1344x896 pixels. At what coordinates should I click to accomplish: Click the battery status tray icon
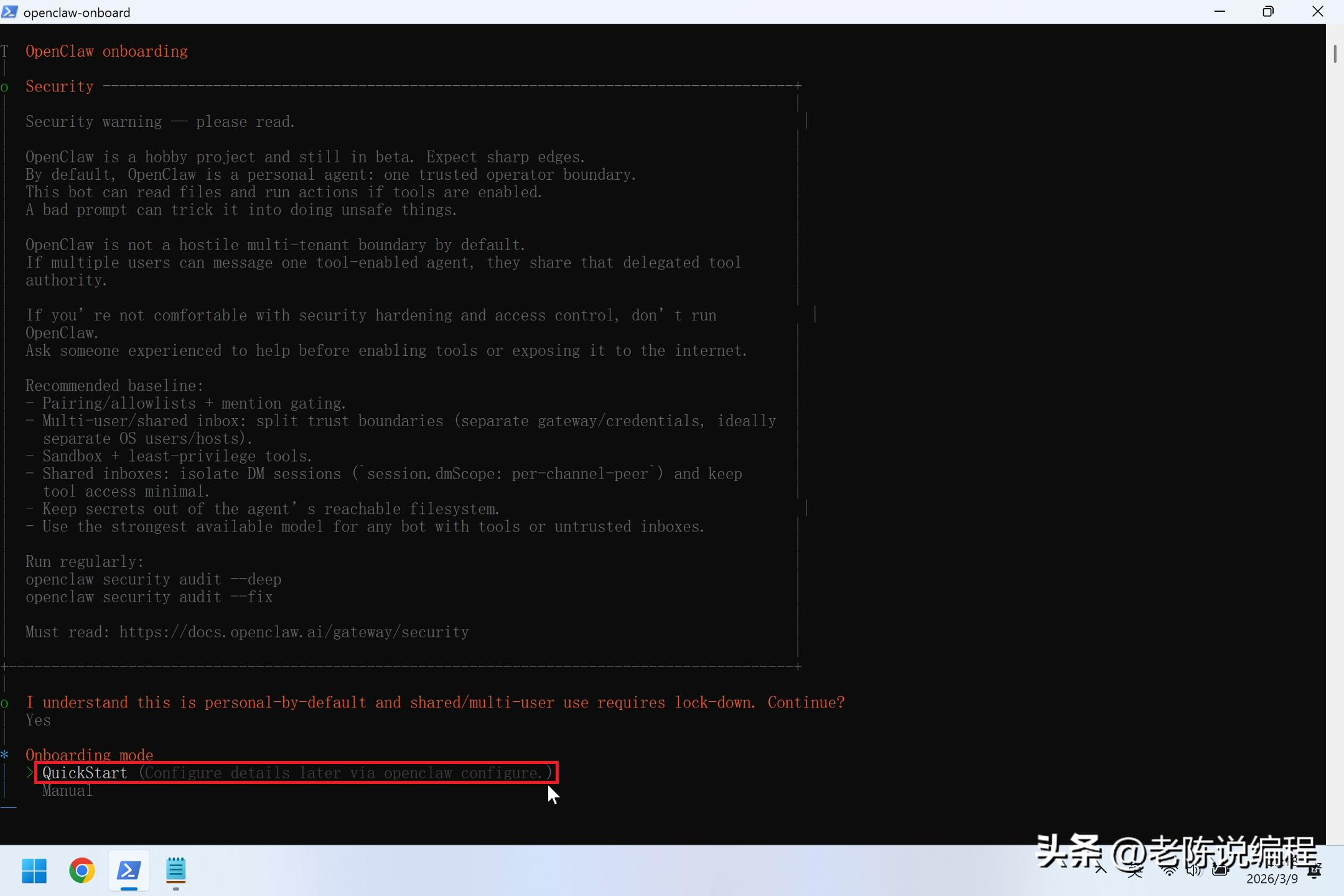tap(1220, 870)
